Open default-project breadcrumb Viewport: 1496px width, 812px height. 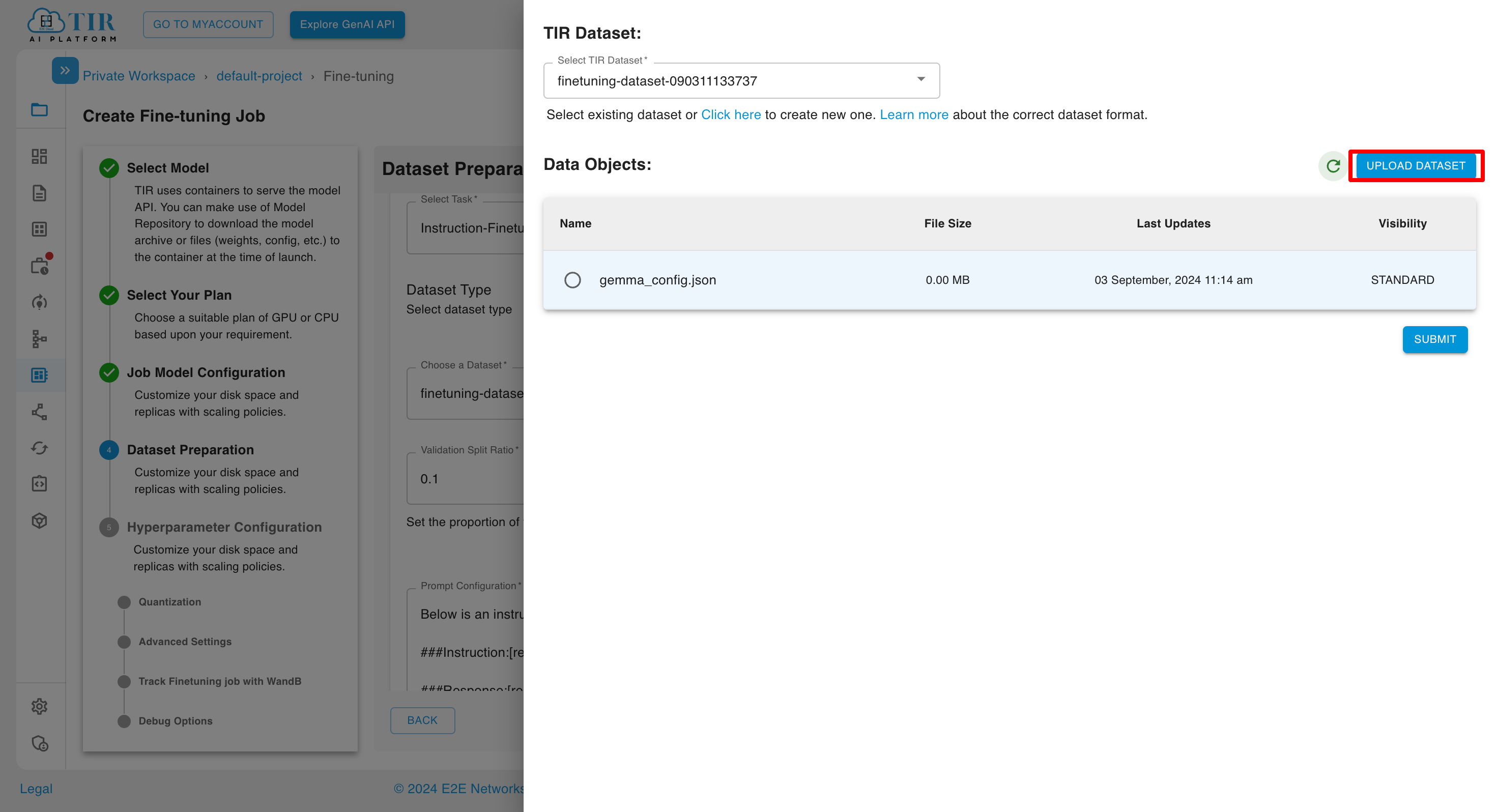(x=259, y=76)
